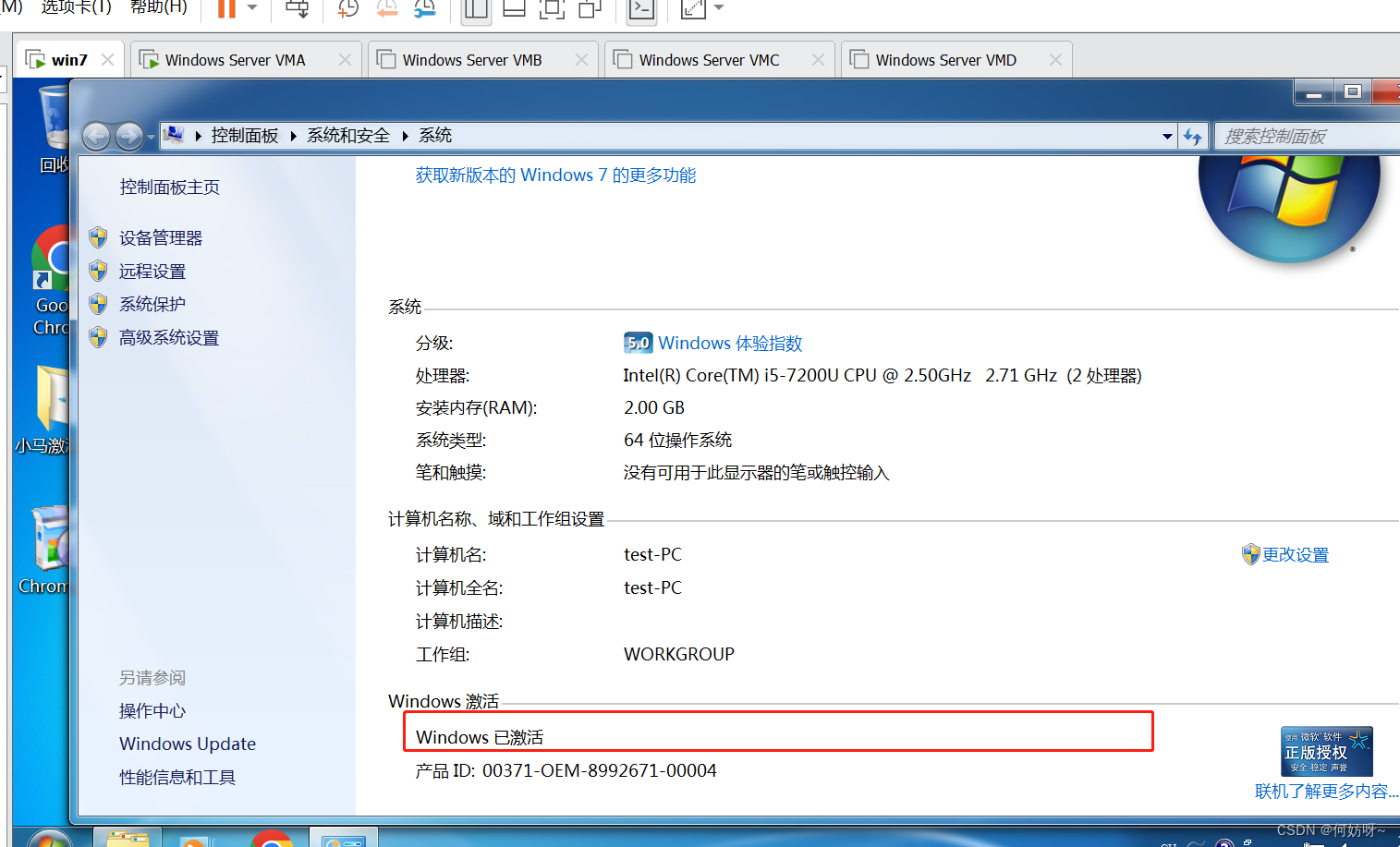This screenshot has height=847, width=1400.
Task: Enter full screen mode in VMware
Action: (x=552, y=8)
